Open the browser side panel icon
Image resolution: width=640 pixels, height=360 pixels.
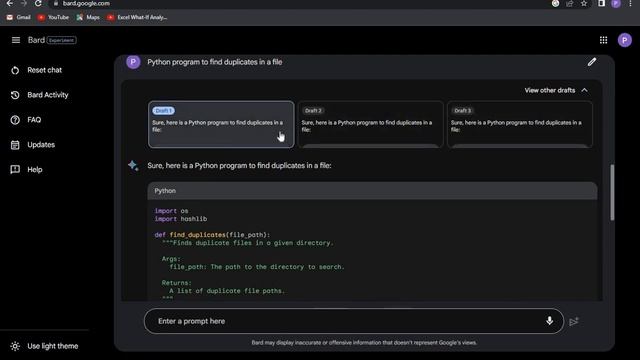[x=601, y=3]
